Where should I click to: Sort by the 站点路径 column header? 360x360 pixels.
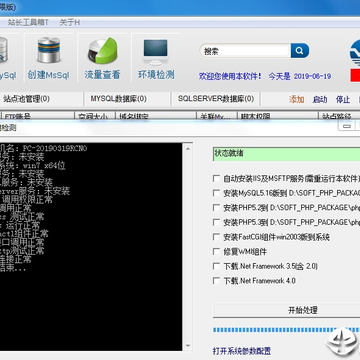pos(339,116)
